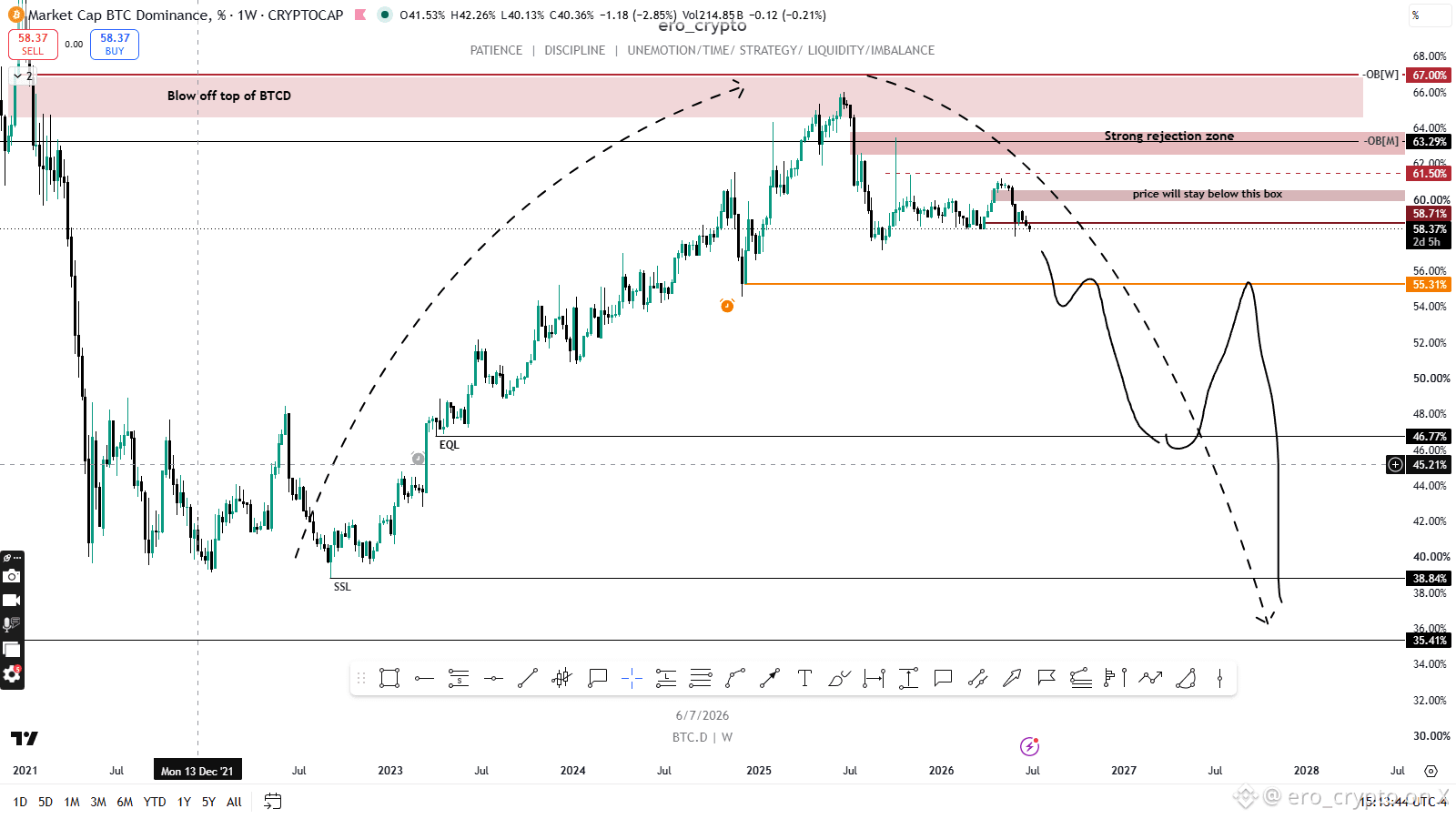
Task: Select the vertical line tool
Action: pos(1219,678)
